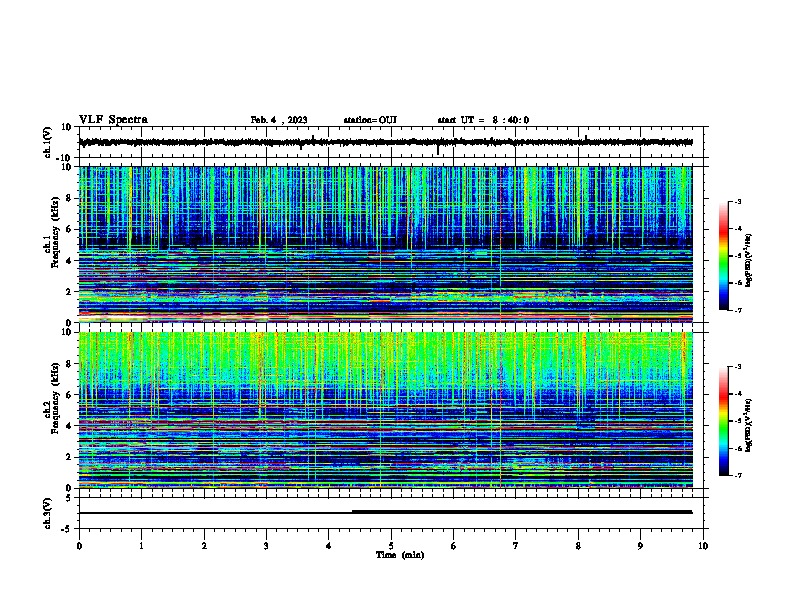Select the ch.2 color bar log(PSD) label

(x=748, y=425)
